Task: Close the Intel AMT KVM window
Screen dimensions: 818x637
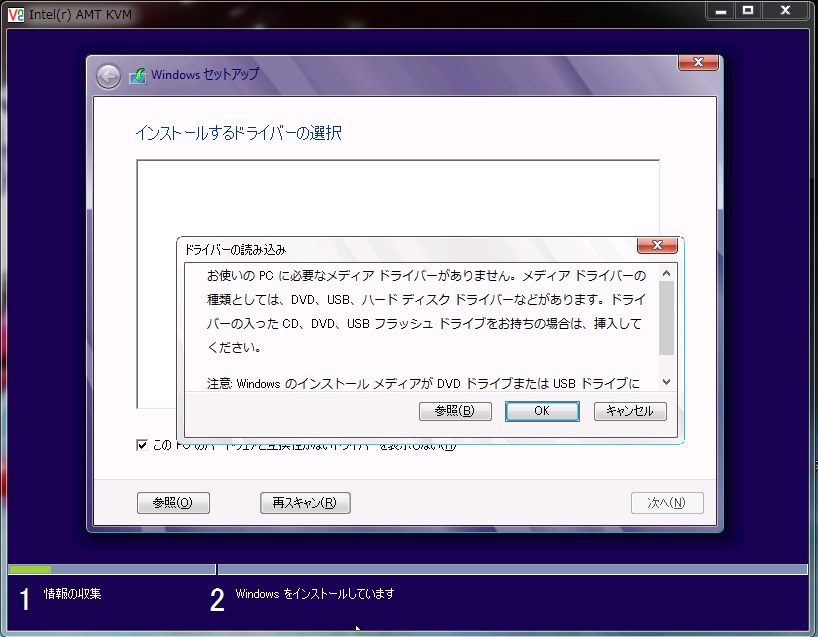Action: [786, 10]
